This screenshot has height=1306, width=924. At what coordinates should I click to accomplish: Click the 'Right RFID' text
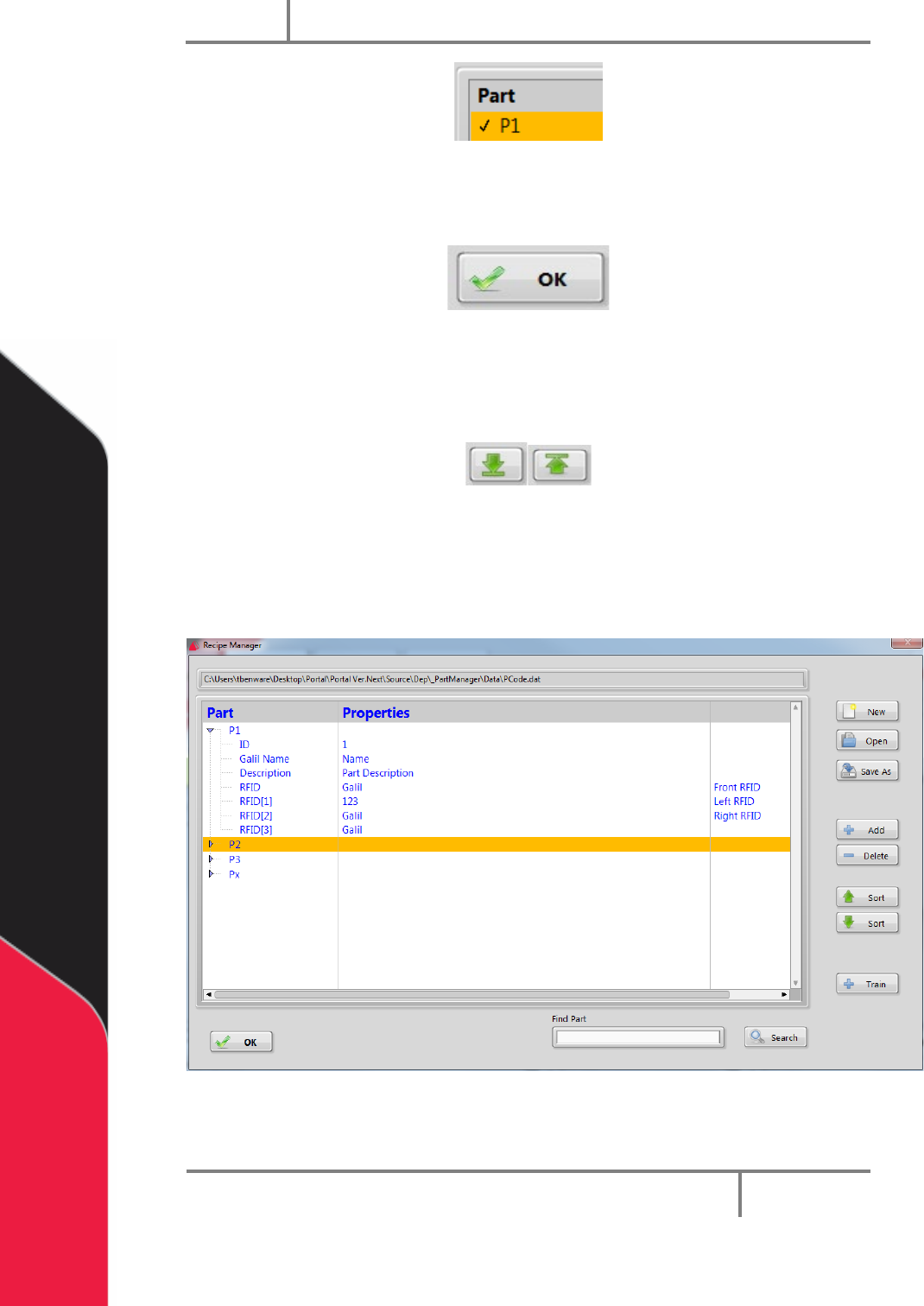[x=737, y=816]
